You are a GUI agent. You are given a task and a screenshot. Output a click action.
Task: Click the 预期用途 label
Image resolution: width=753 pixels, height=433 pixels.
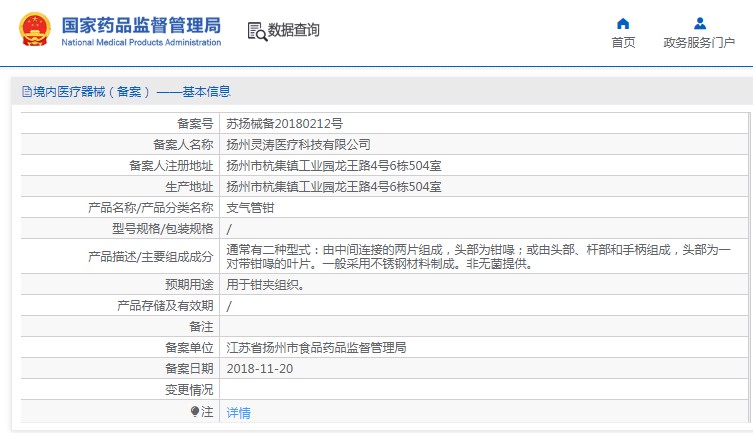(x=189, y=285)
